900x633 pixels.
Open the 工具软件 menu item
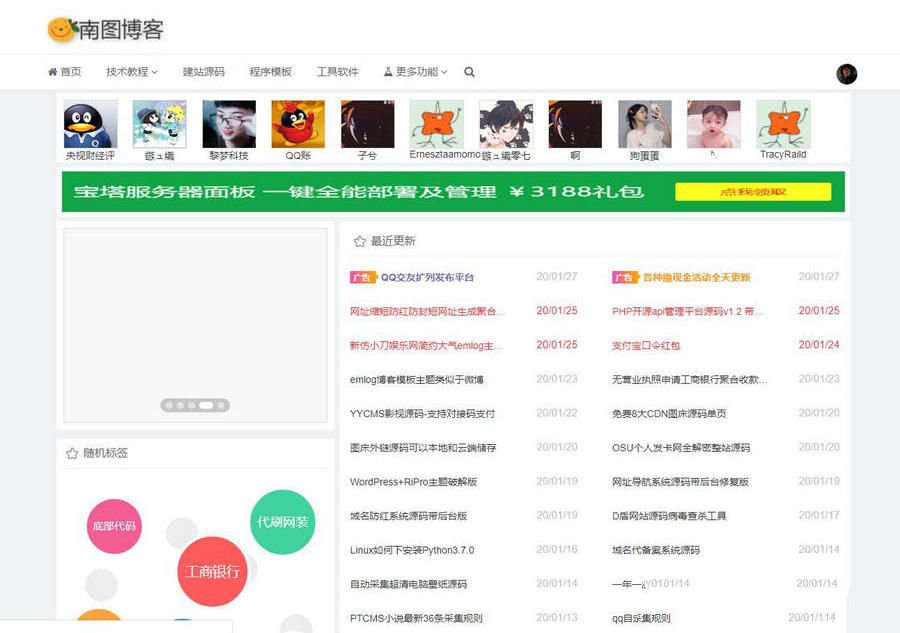pyautogui.click(x=338, y=72)
